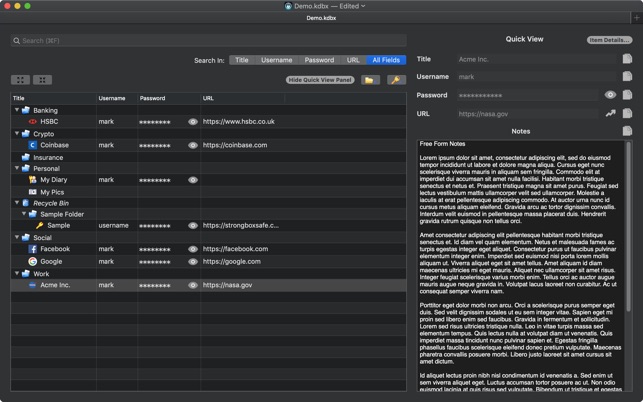Click the Quick View URL field
This screenshot has height=402, width=643.
pyautogui.click(x=527, y=114)
